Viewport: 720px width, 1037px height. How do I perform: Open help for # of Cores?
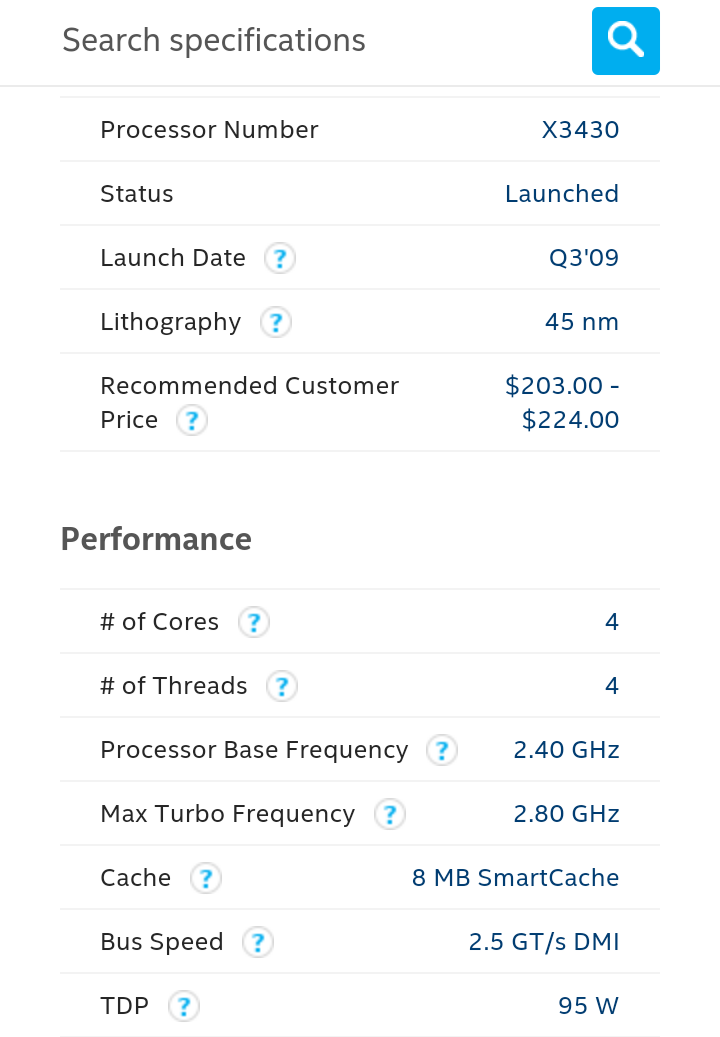click(x=254, y=623)
